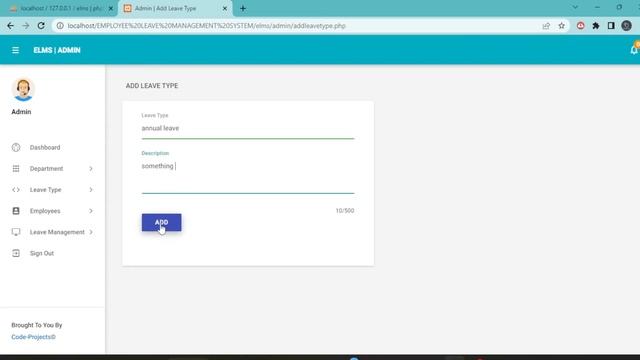Close the localhost phpMyAdmin tab
640x360 pixels.
(111, 8)
